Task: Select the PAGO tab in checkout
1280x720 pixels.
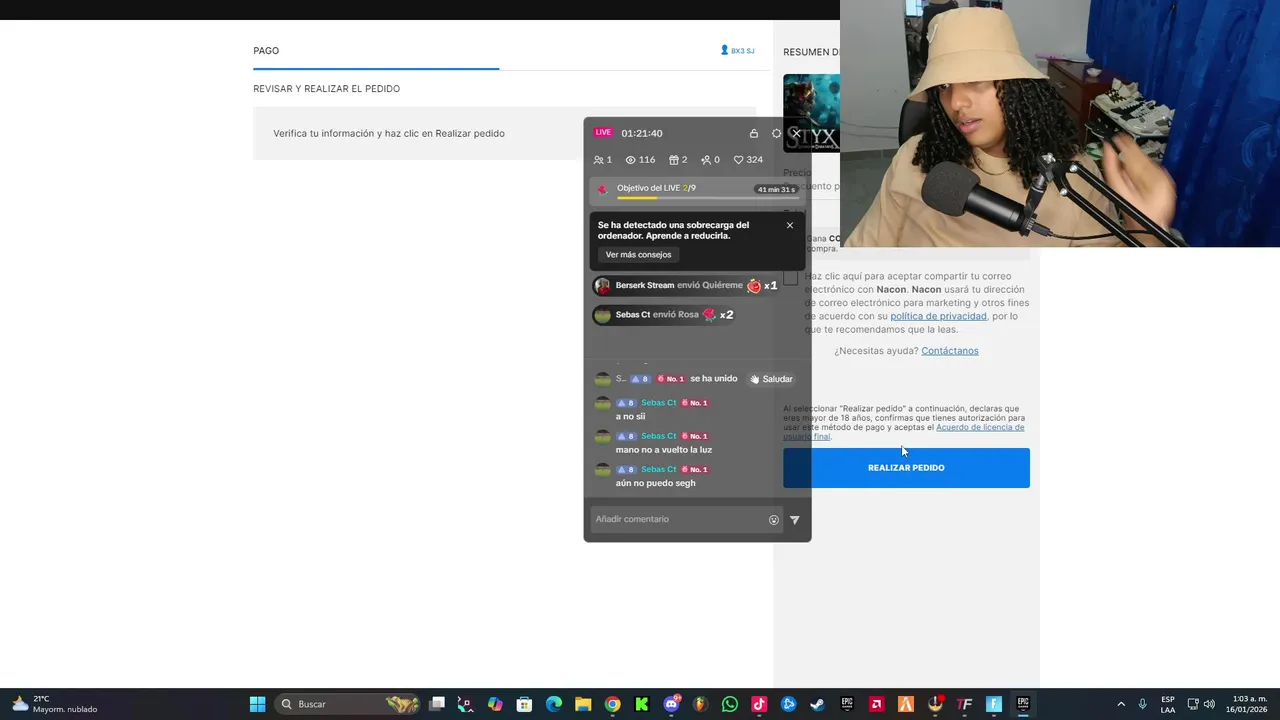Action: coord(266,51)
